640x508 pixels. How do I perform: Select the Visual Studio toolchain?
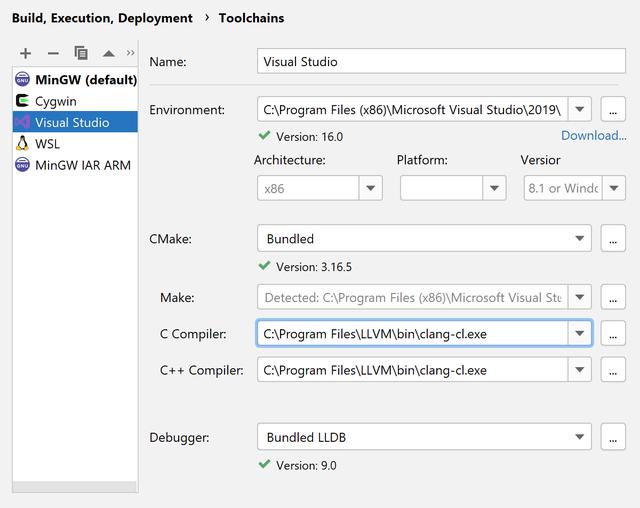tap(75, 122)
